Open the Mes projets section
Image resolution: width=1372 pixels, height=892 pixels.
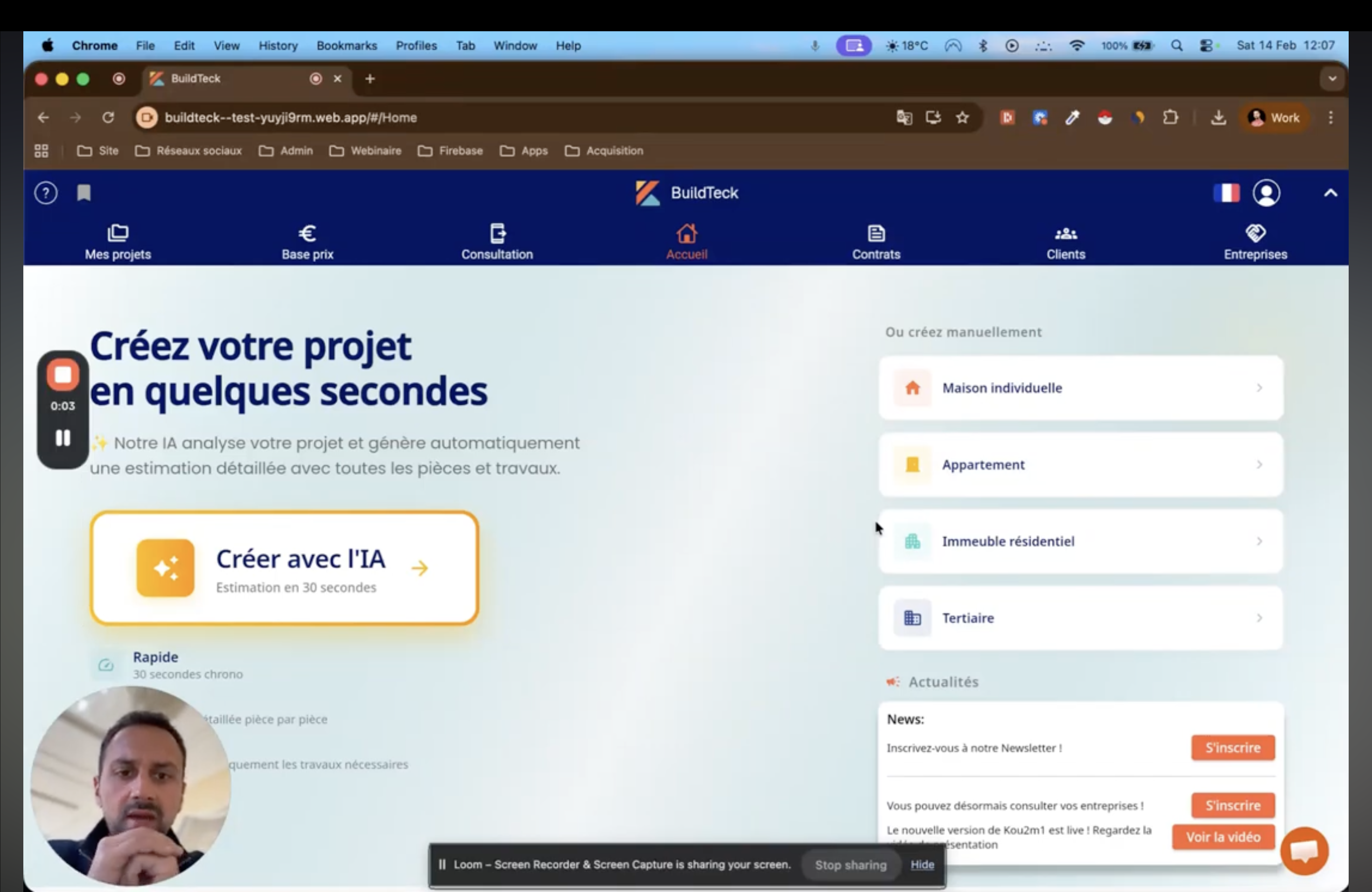click(x=117, y=242)
